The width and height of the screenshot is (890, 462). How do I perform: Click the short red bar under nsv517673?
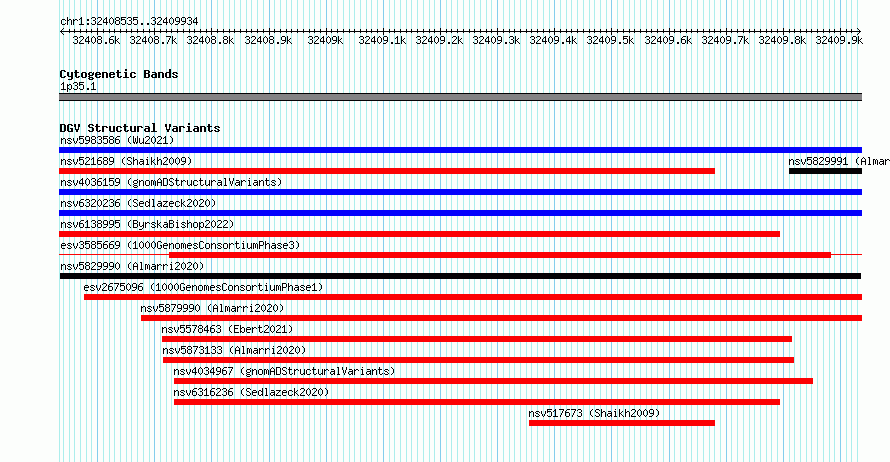point(622,423)
